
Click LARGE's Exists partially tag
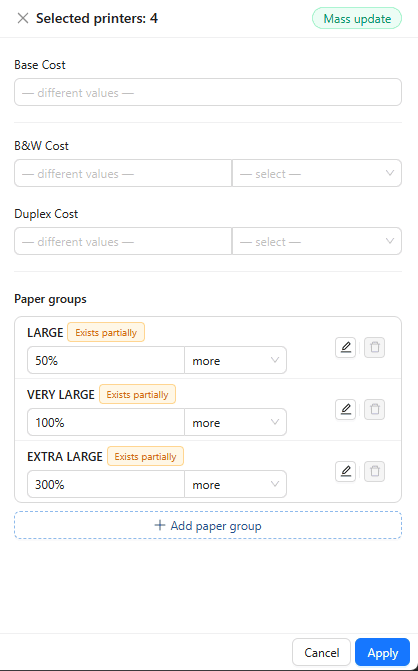(x=106, y=333)
